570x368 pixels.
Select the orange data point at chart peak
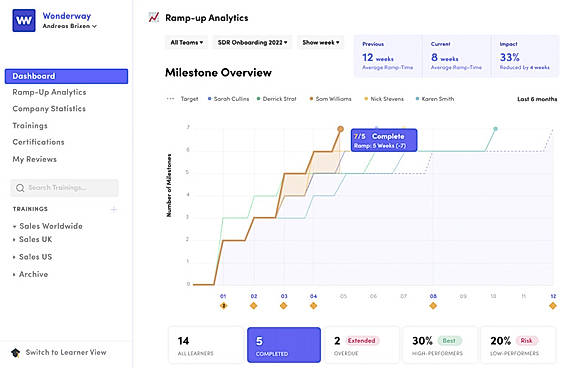point(340,129)
